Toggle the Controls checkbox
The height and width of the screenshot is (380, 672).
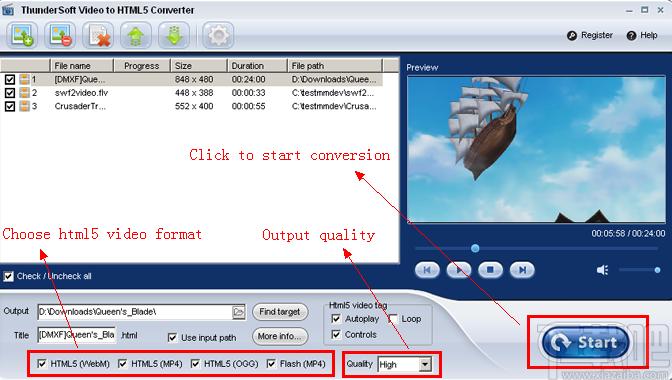click(336, 334)
